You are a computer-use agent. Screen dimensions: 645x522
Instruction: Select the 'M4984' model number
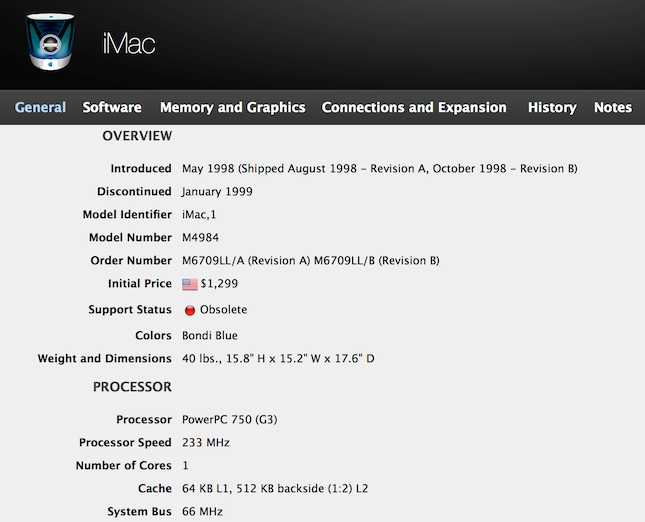[200, 238]
